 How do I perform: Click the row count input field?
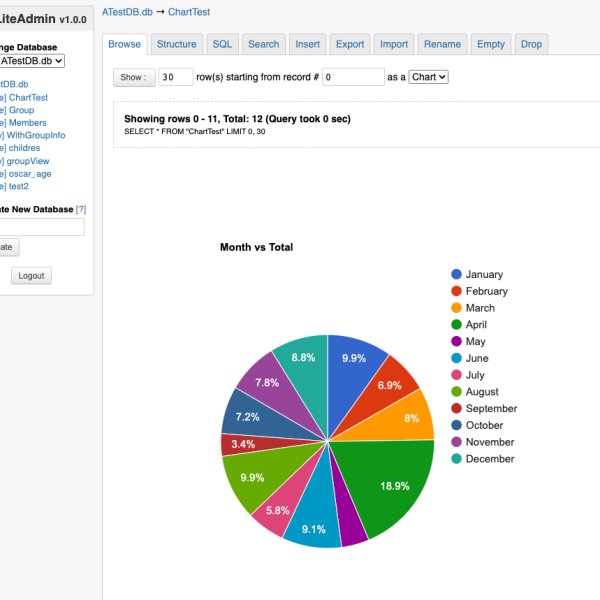175,77
